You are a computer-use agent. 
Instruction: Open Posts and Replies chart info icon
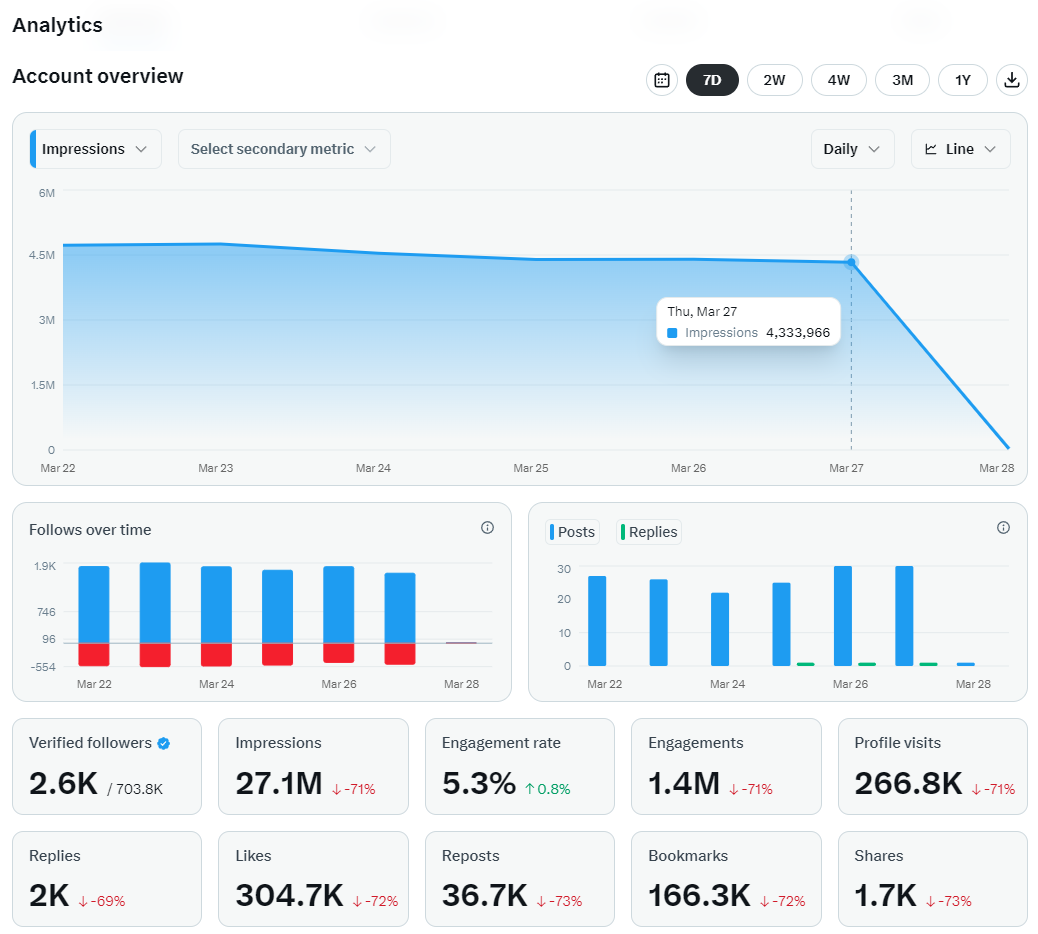tap(1003, 528)
